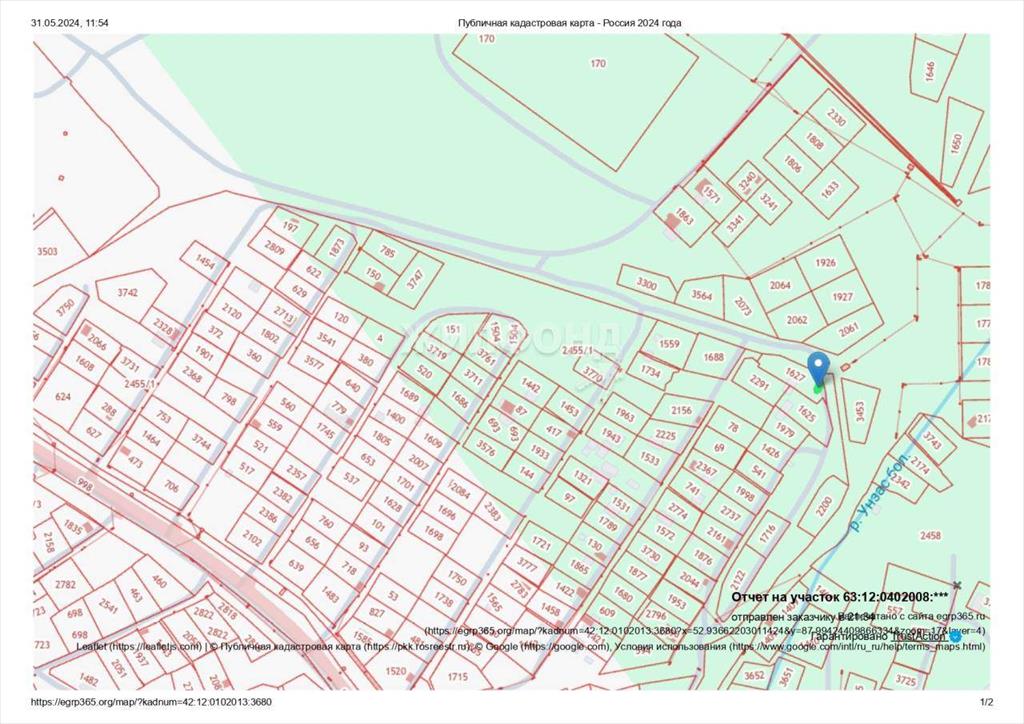Select parcel 1442 on the map
The width and height of the screenshot is (1024, 724).
click(x=530, y=386)
